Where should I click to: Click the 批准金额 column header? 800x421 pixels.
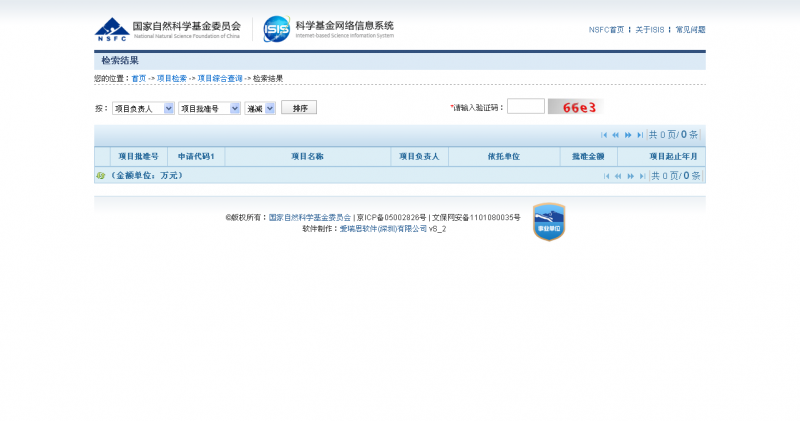pos(588,157)
